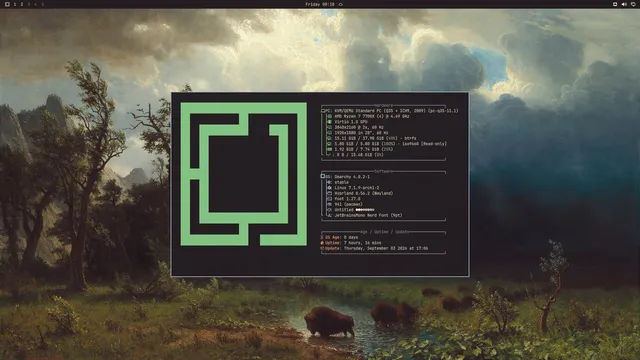Click the Software section header label
640x360 pixels.
[x=383, y=171]
